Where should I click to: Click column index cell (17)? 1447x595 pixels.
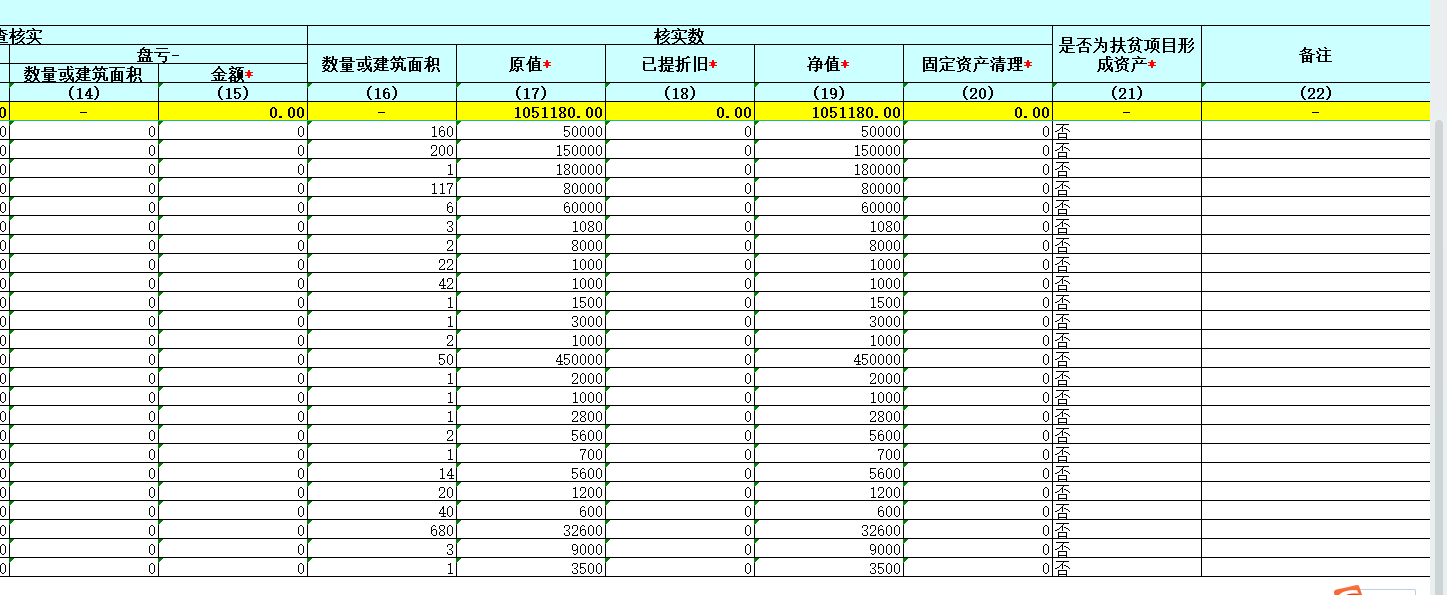(531, 93)
